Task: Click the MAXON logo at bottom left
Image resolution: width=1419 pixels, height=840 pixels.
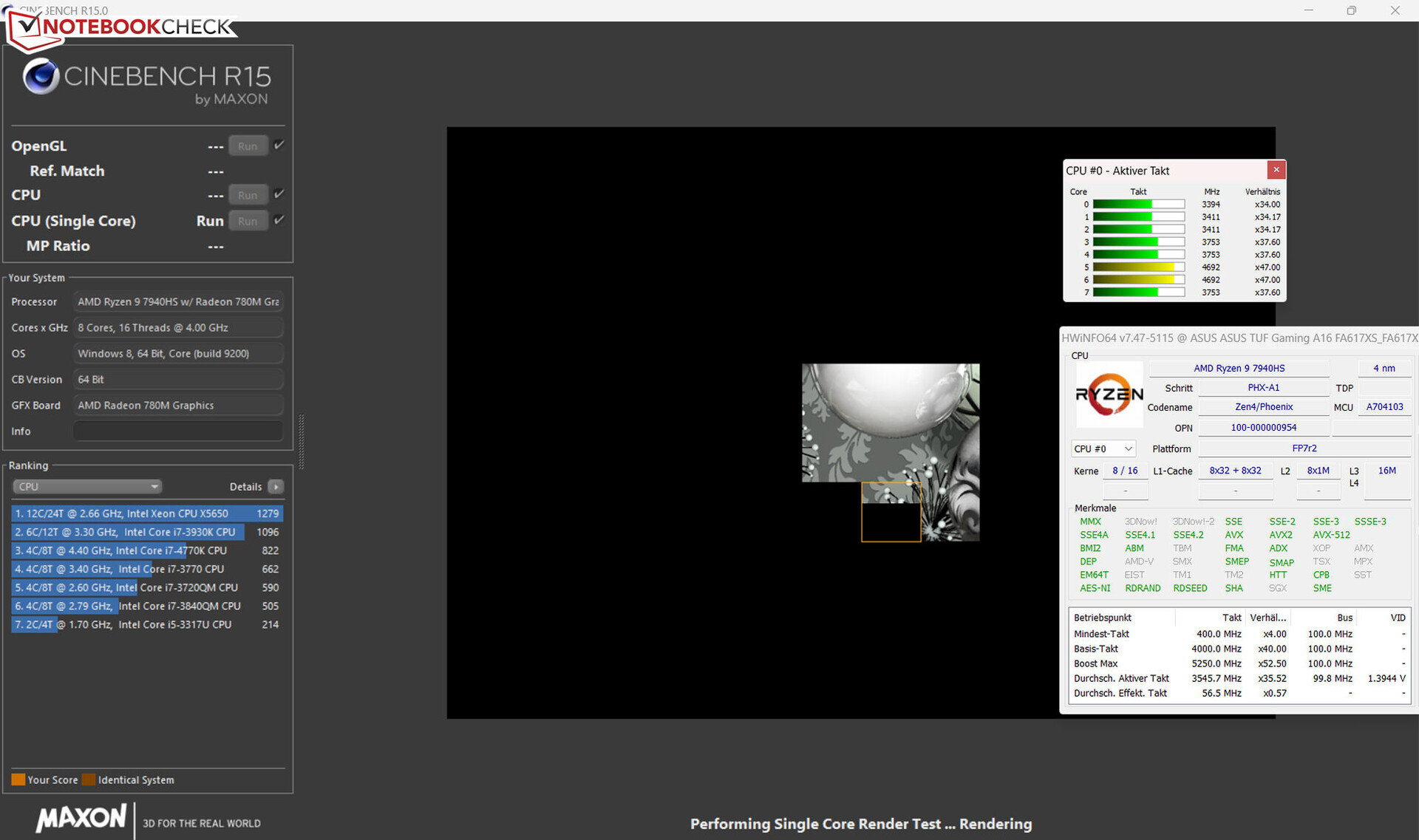Action: 81,818
